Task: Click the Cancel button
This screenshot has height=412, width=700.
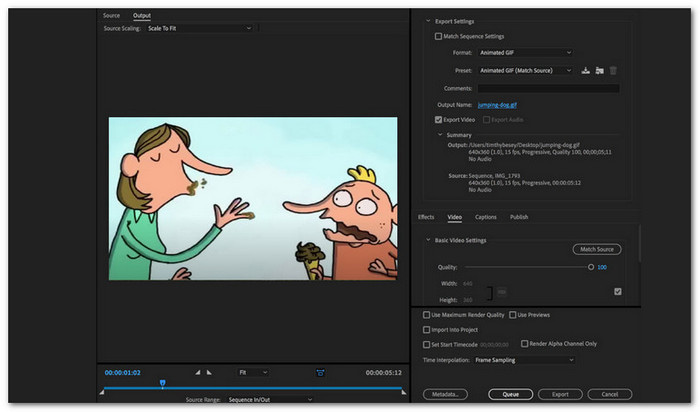Action: pos(610,394)
